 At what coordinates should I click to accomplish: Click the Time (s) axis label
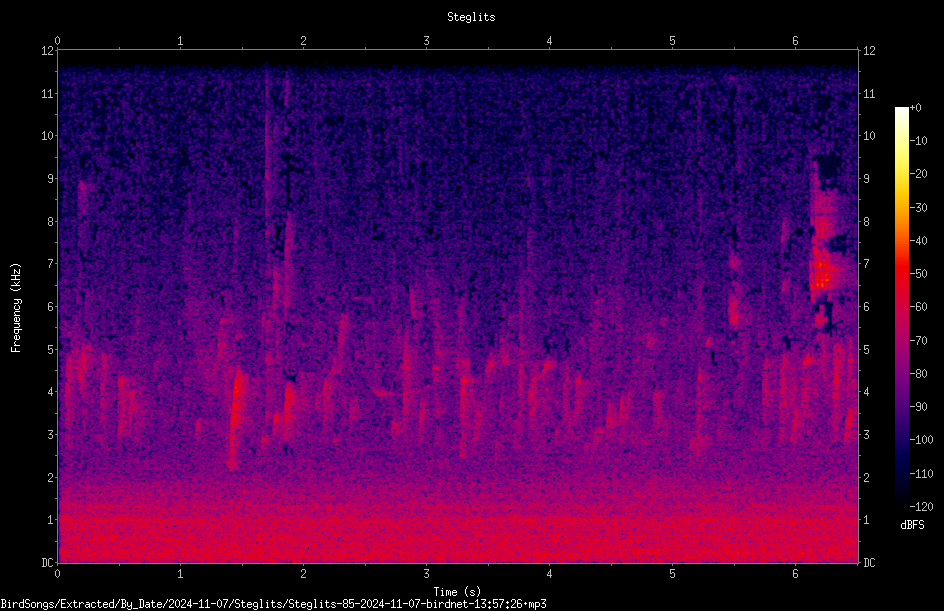[457, 592]
